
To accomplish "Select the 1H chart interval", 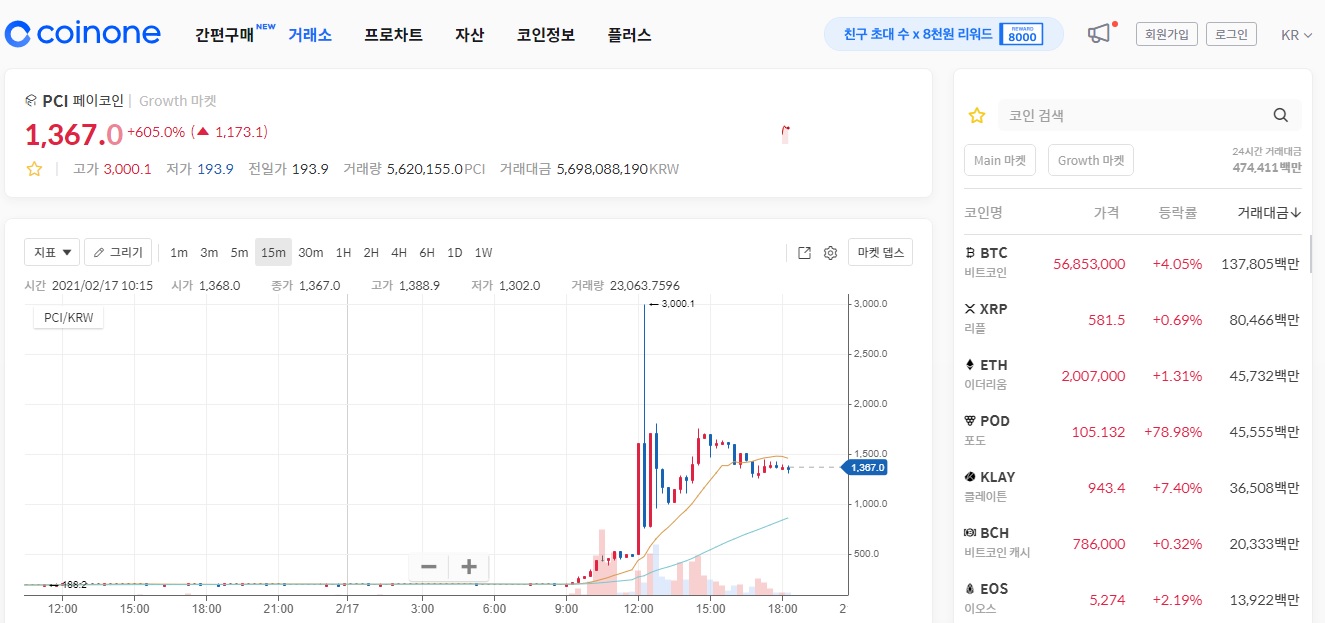I will pyautogui.click(x=343, y=253).
